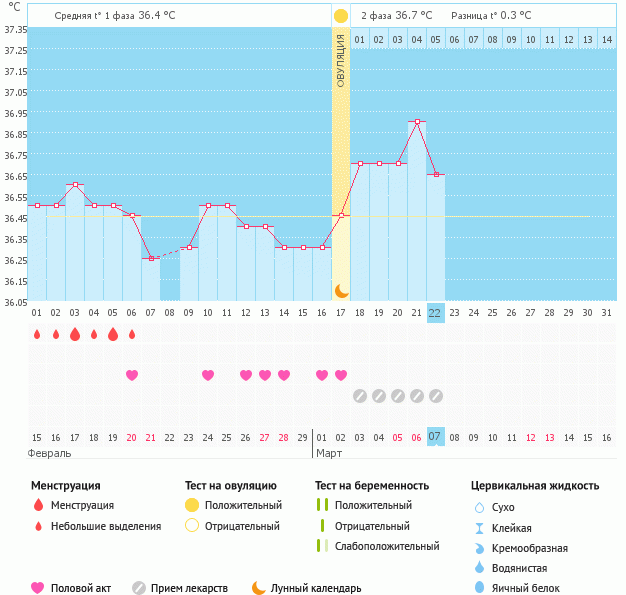This screenshot has height=595, width=626.
Task: Click the Яичный белок legend drop icon
Action: tap(480, 588)
